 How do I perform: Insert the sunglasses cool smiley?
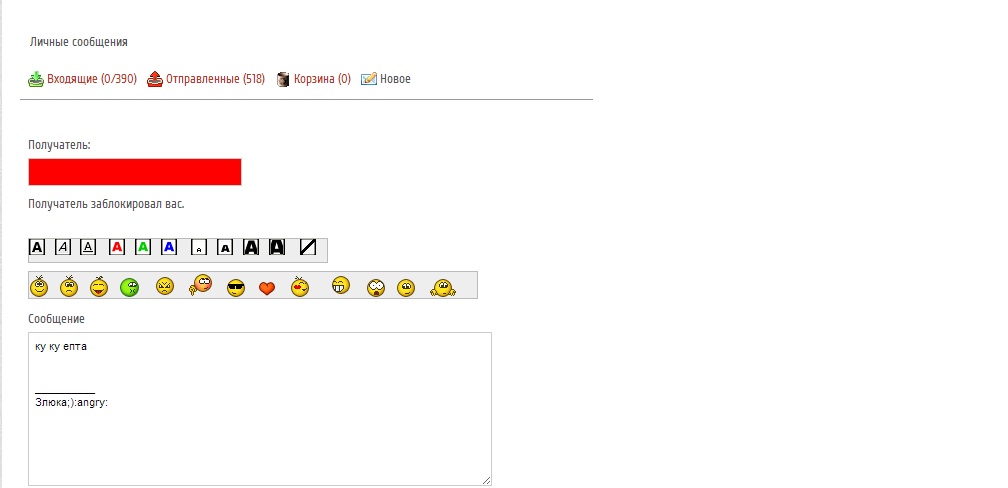click(x=236, y=287)
